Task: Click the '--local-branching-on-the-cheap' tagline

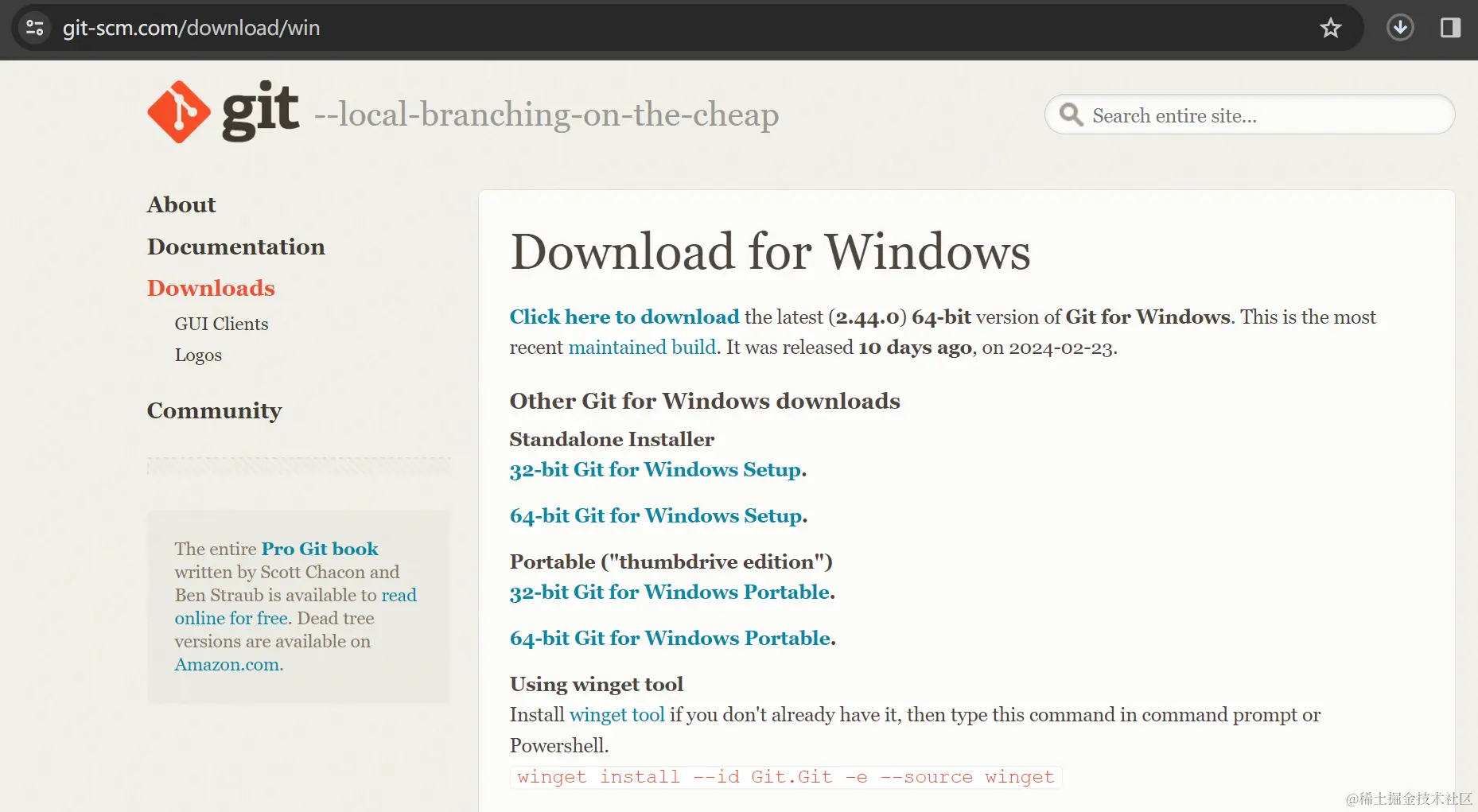Action: (546, 115)
